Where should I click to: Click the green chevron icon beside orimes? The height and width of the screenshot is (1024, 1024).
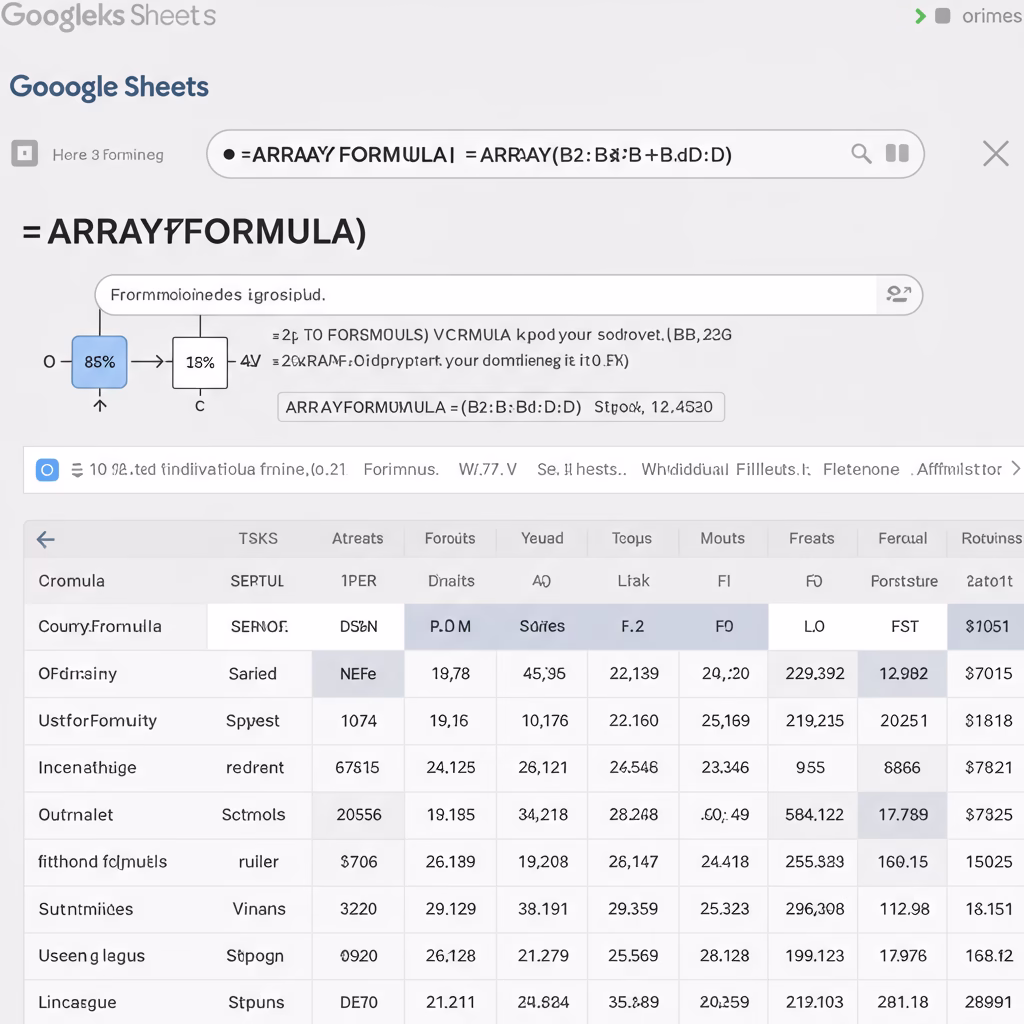(921, 16)
